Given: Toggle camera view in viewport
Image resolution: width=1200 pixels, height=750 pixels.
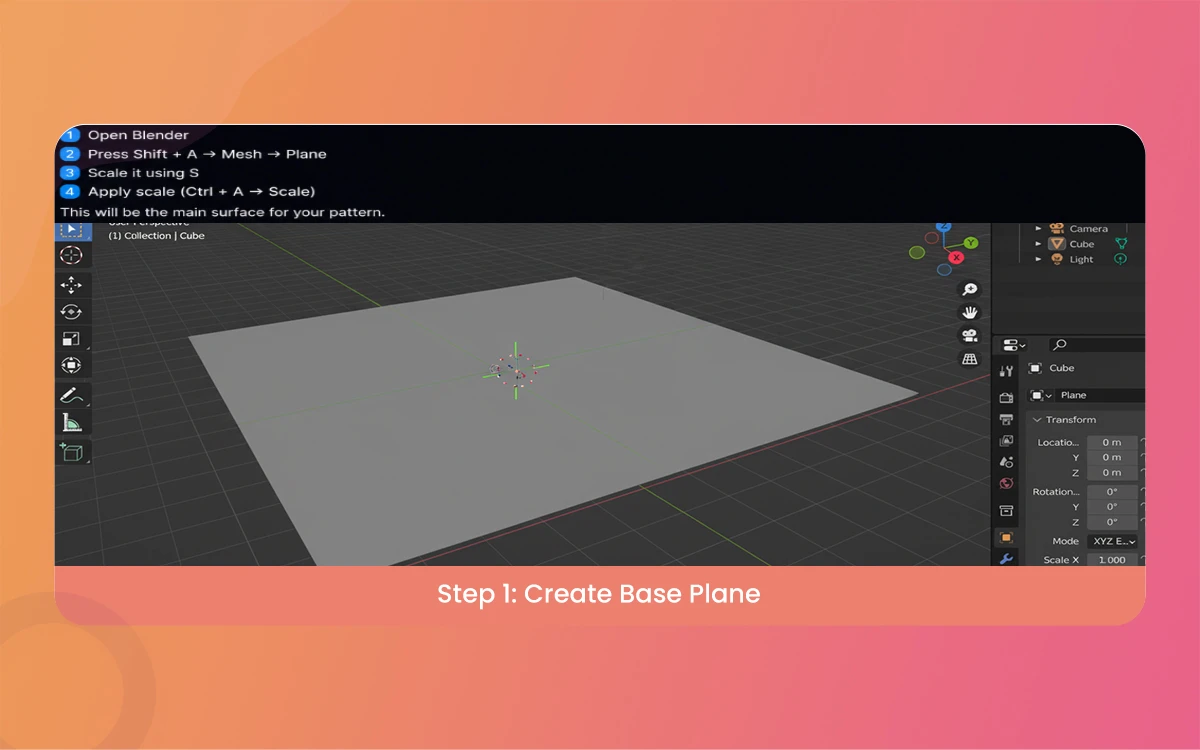Looking at the screenshot, I should [x=969, y=335].
